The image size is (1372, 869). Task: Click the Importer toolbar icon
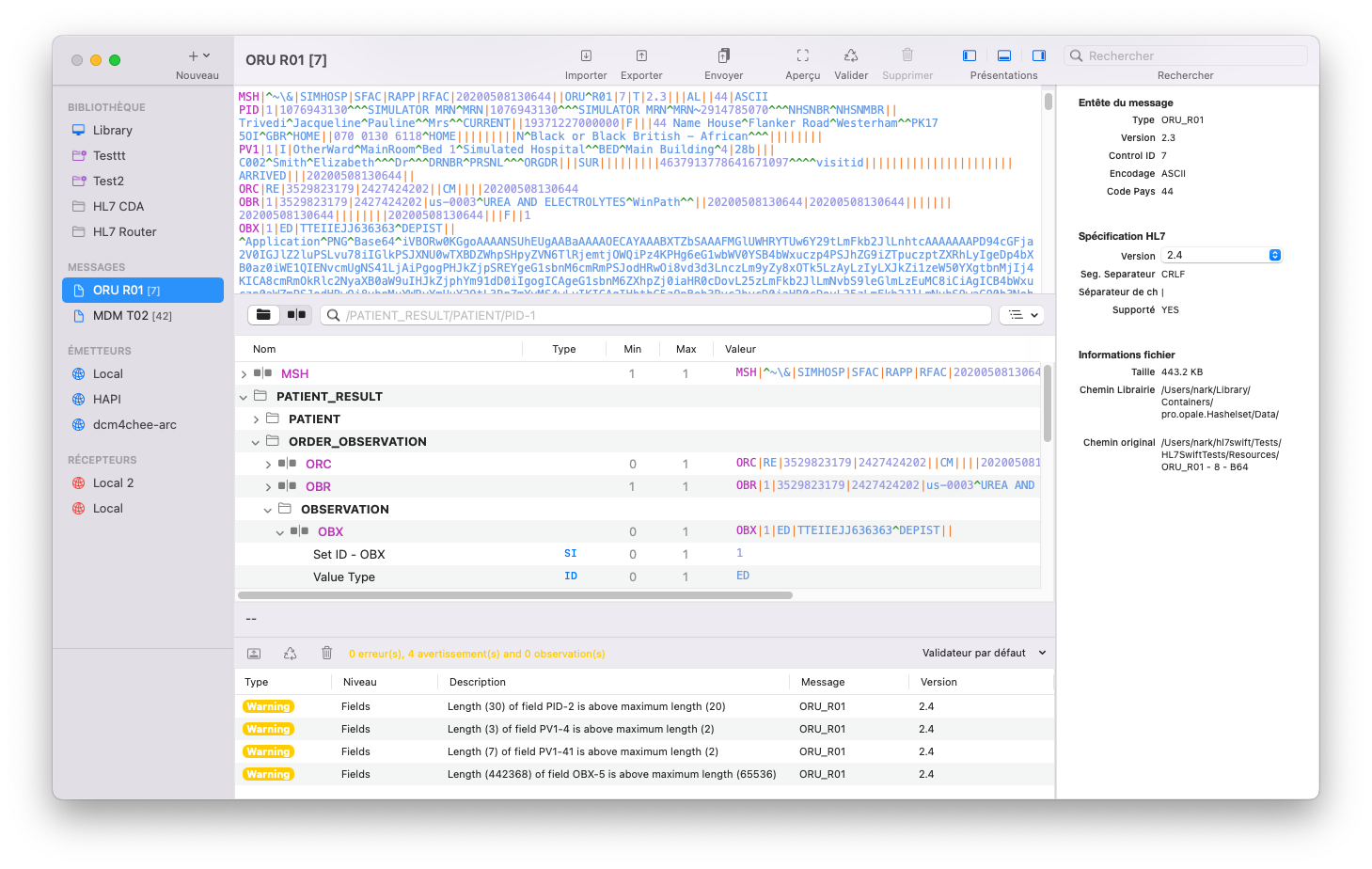coord(586,56)
